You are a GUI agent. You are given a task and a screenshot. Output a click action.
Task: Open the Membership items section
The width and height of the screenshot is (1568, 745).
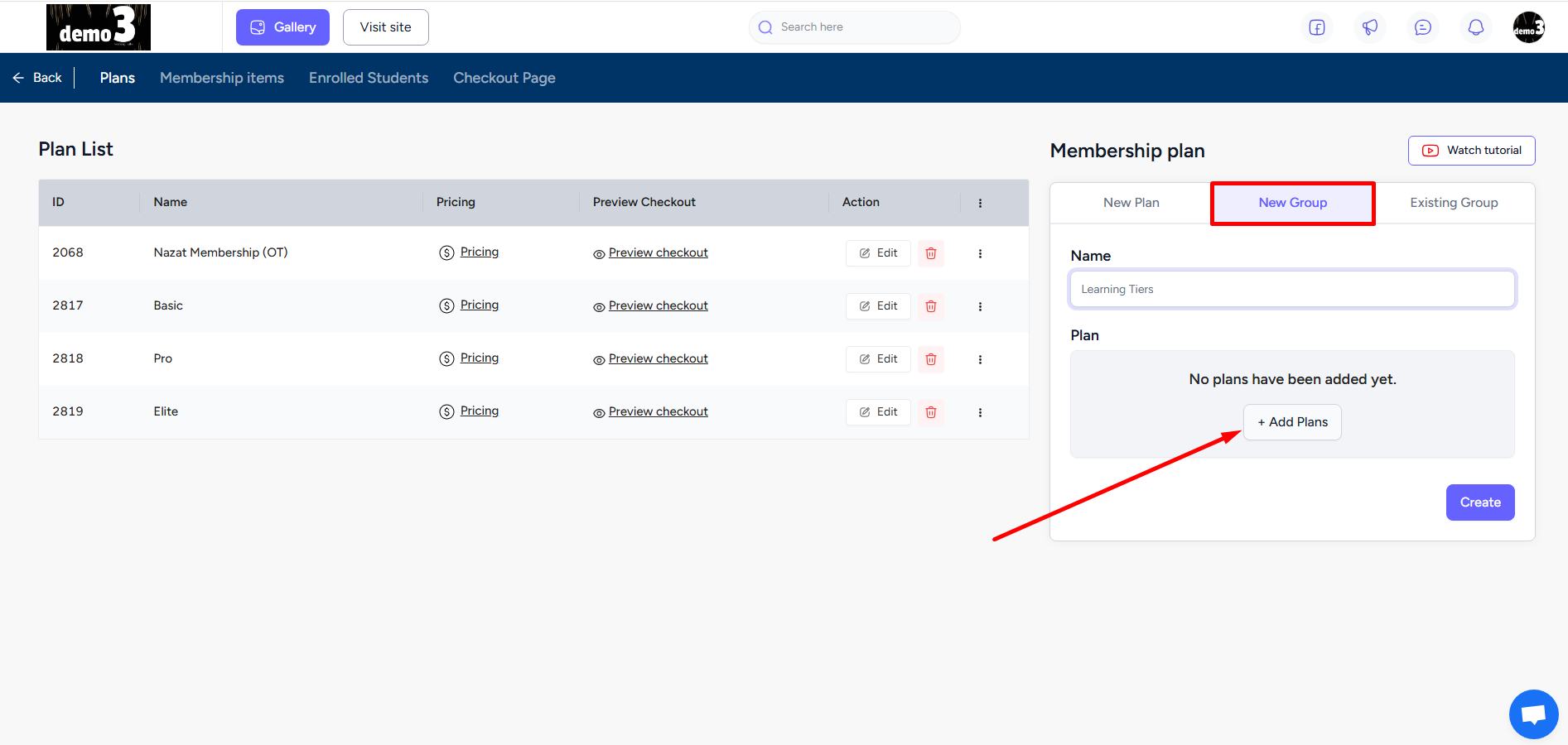point(222,78)
